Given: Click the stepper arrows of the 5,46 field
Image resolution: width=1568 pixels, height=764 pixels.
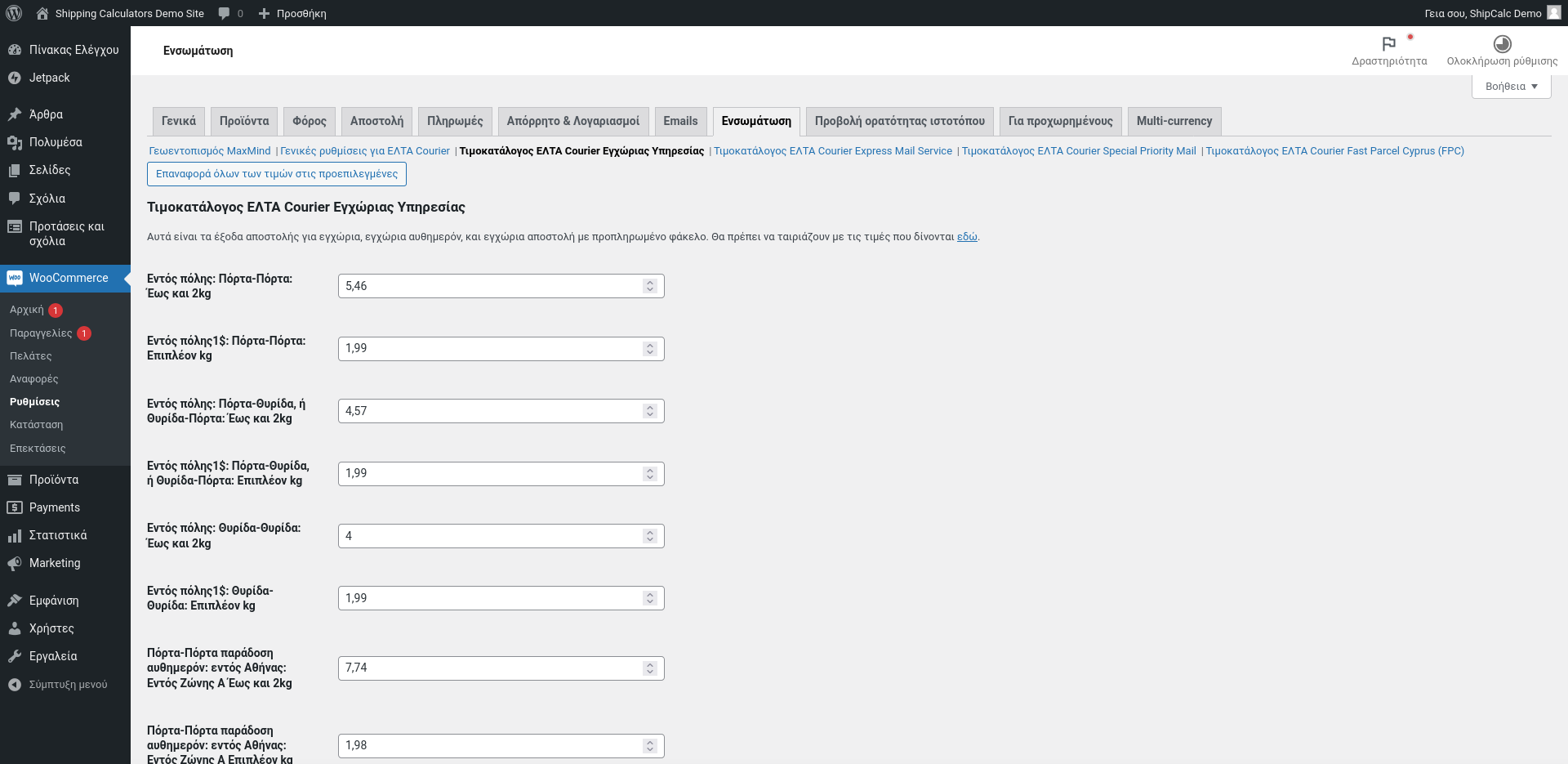Looking at the screenshot, I should 650,286.
